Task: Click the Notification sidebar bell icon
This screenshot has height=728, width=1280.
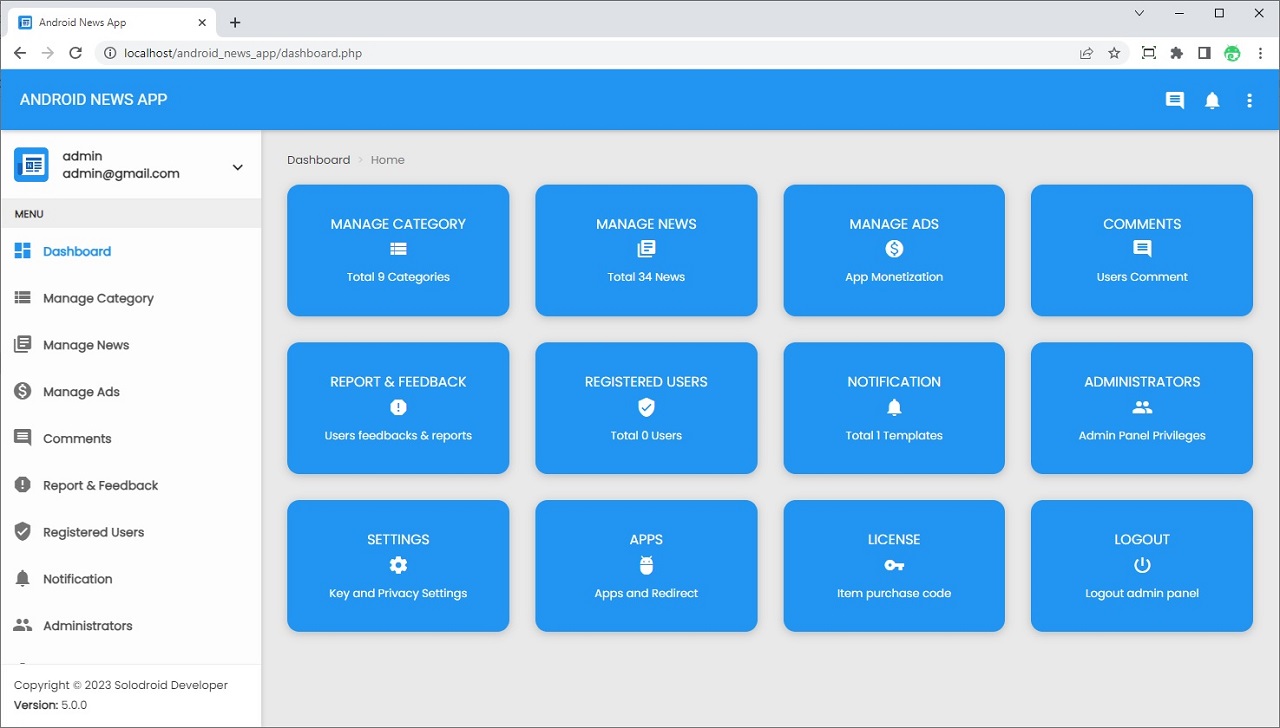Action: click(x=22, y=579)
